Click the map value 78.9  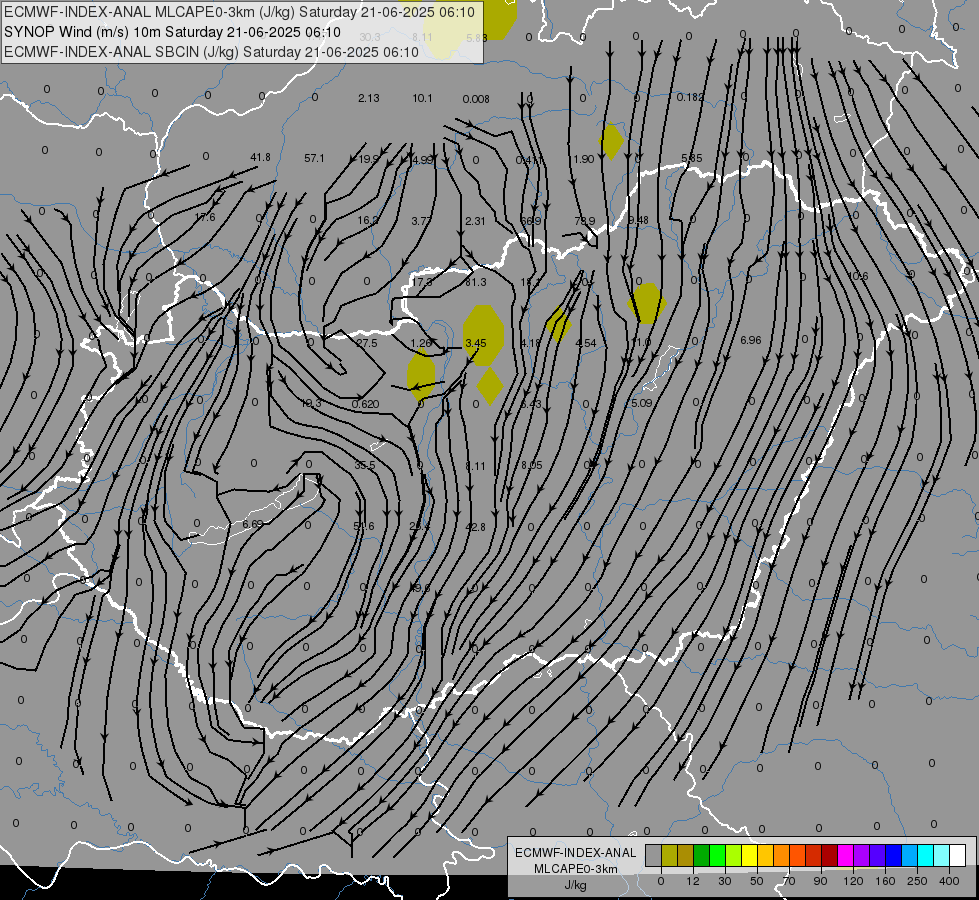(584, 220)
